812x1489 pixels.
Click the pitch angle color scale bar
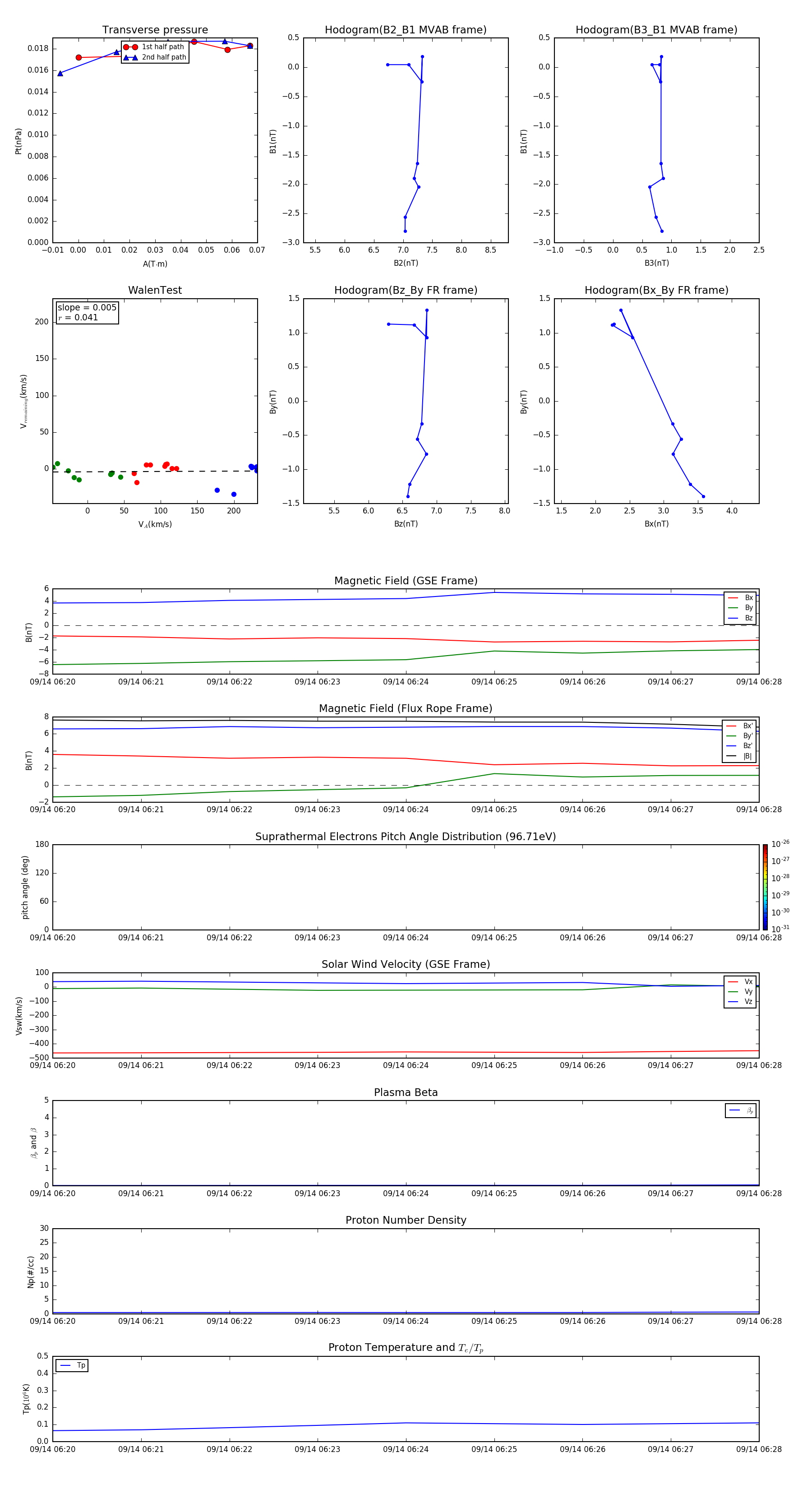[x=765, y=887]
